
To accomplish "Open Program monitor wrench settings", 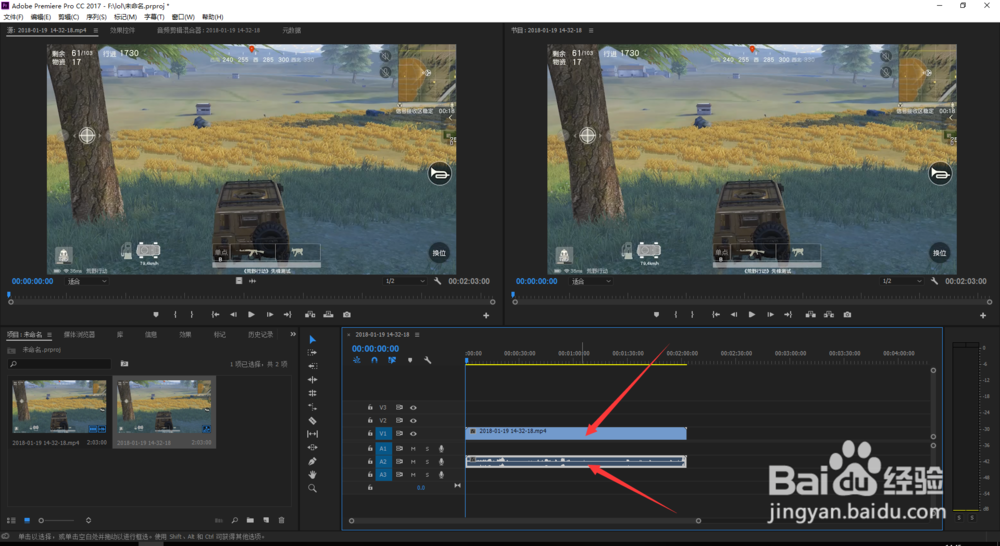I will click(934, 281).
